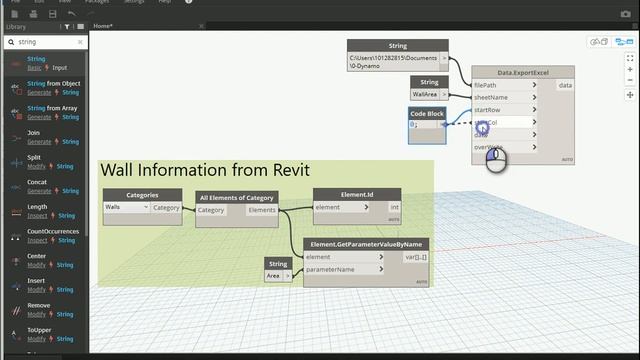The width and height of the screenshot is (640, 360).
Task: Click the Length node icon in library
Action: click(16, 211)
